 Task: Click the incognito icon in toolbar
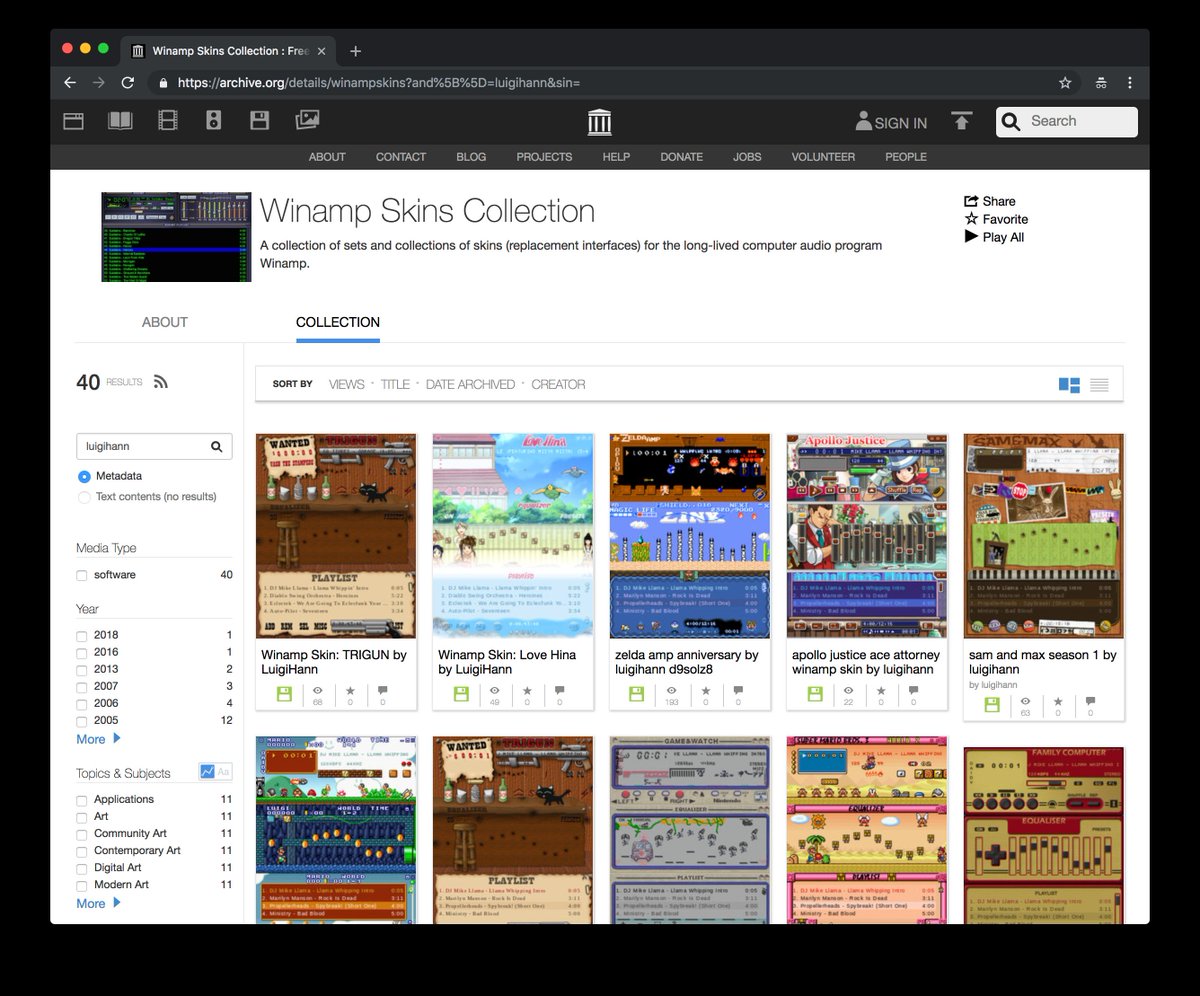click(1099, 83)
